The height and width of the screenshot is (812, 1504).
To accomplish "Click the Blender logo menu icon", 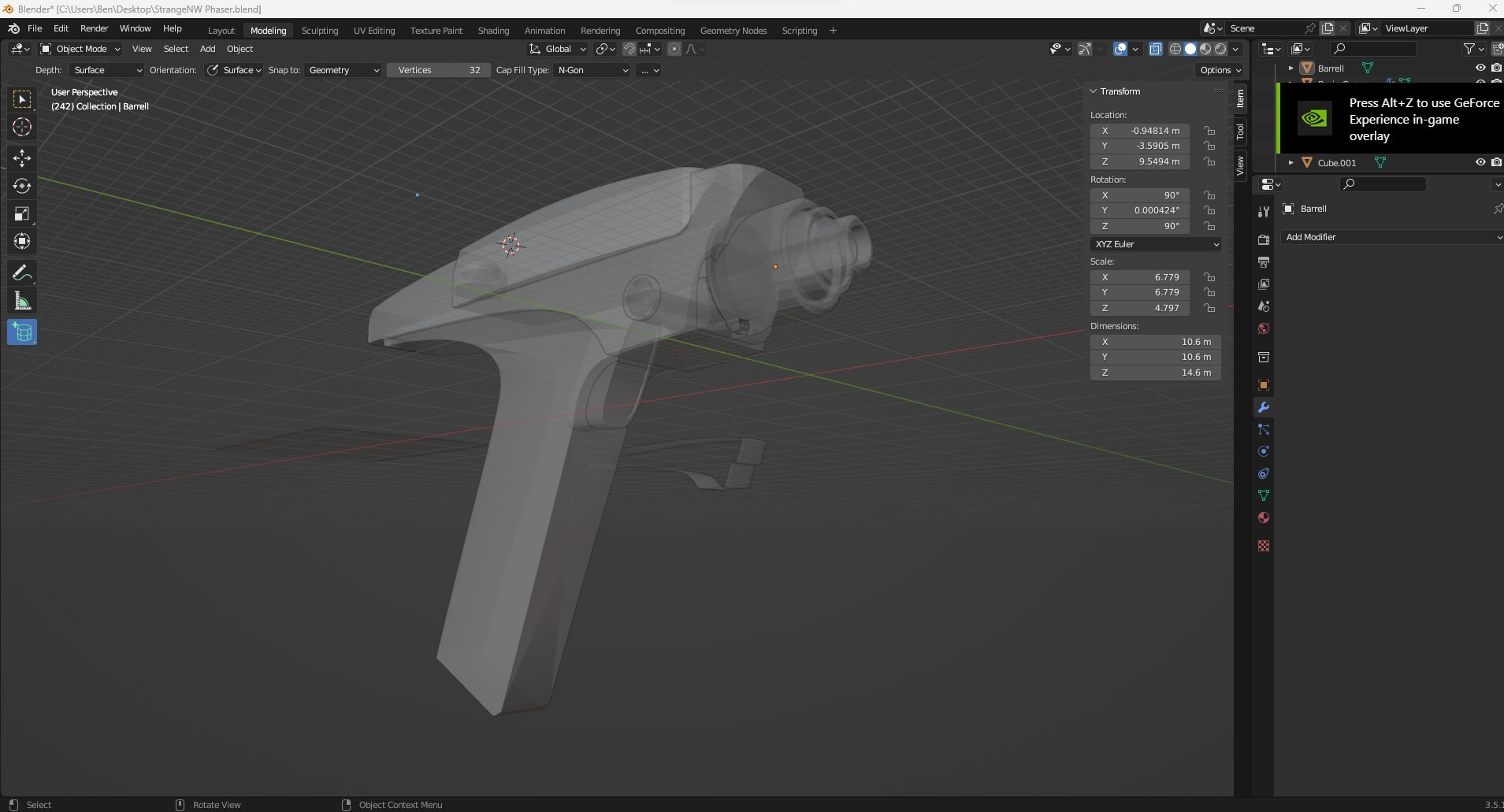I will click(13, 28).
